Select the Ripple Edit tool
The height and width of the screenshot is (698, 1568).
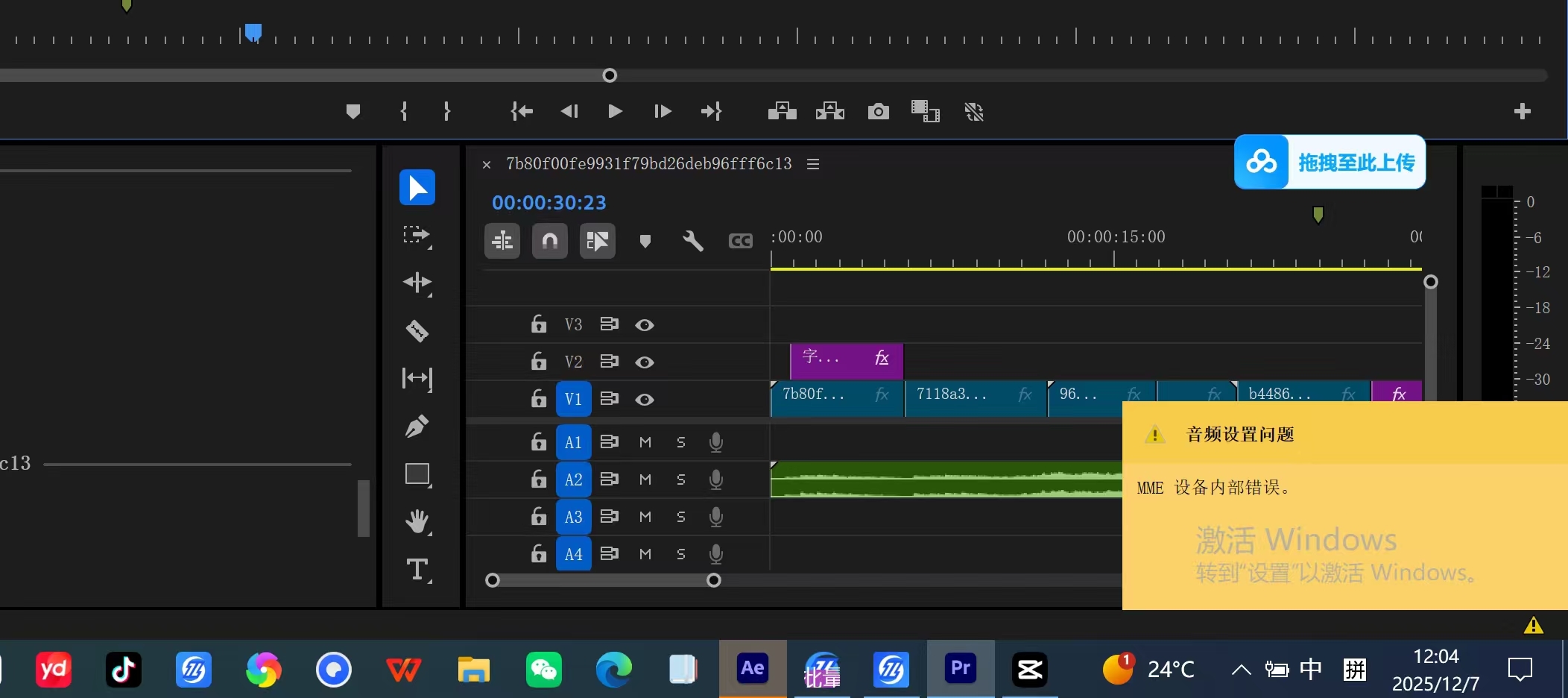[417, 283]
